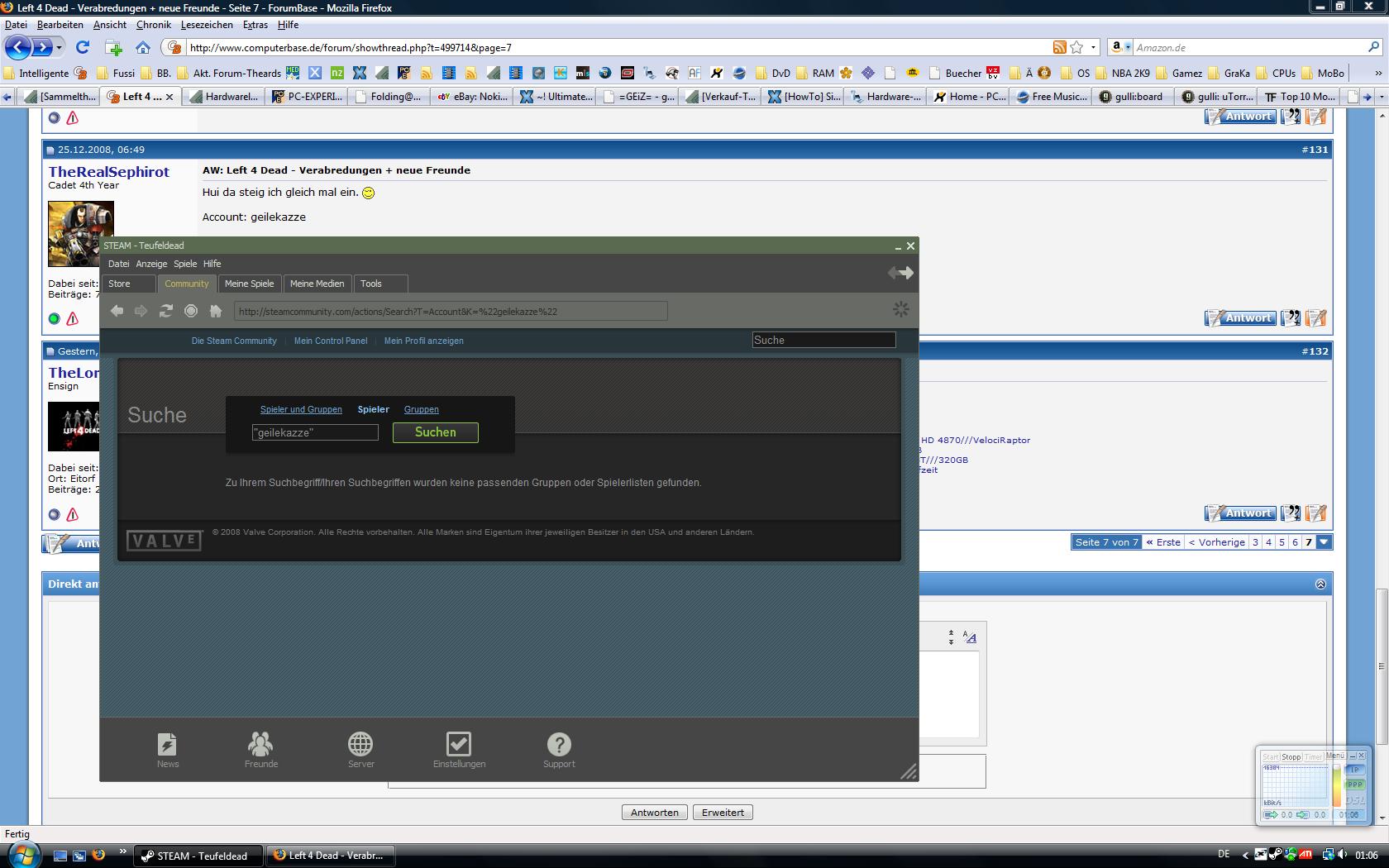Switch to Steam Store tab
Screen dimensions: 1389x868
pyautogui.click(x=130, y=284)
